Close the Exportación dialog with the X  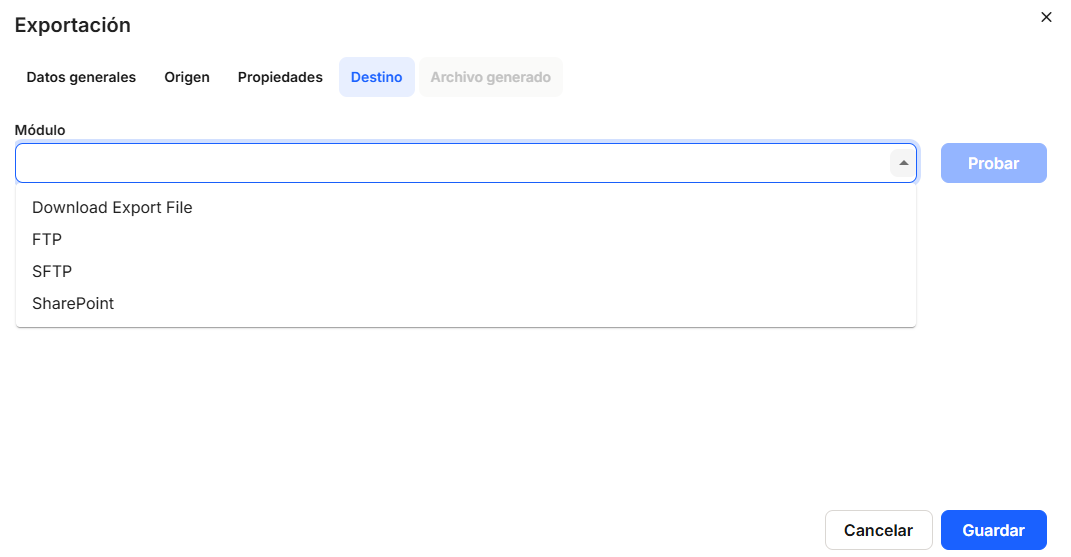(x=1046, y=17)
